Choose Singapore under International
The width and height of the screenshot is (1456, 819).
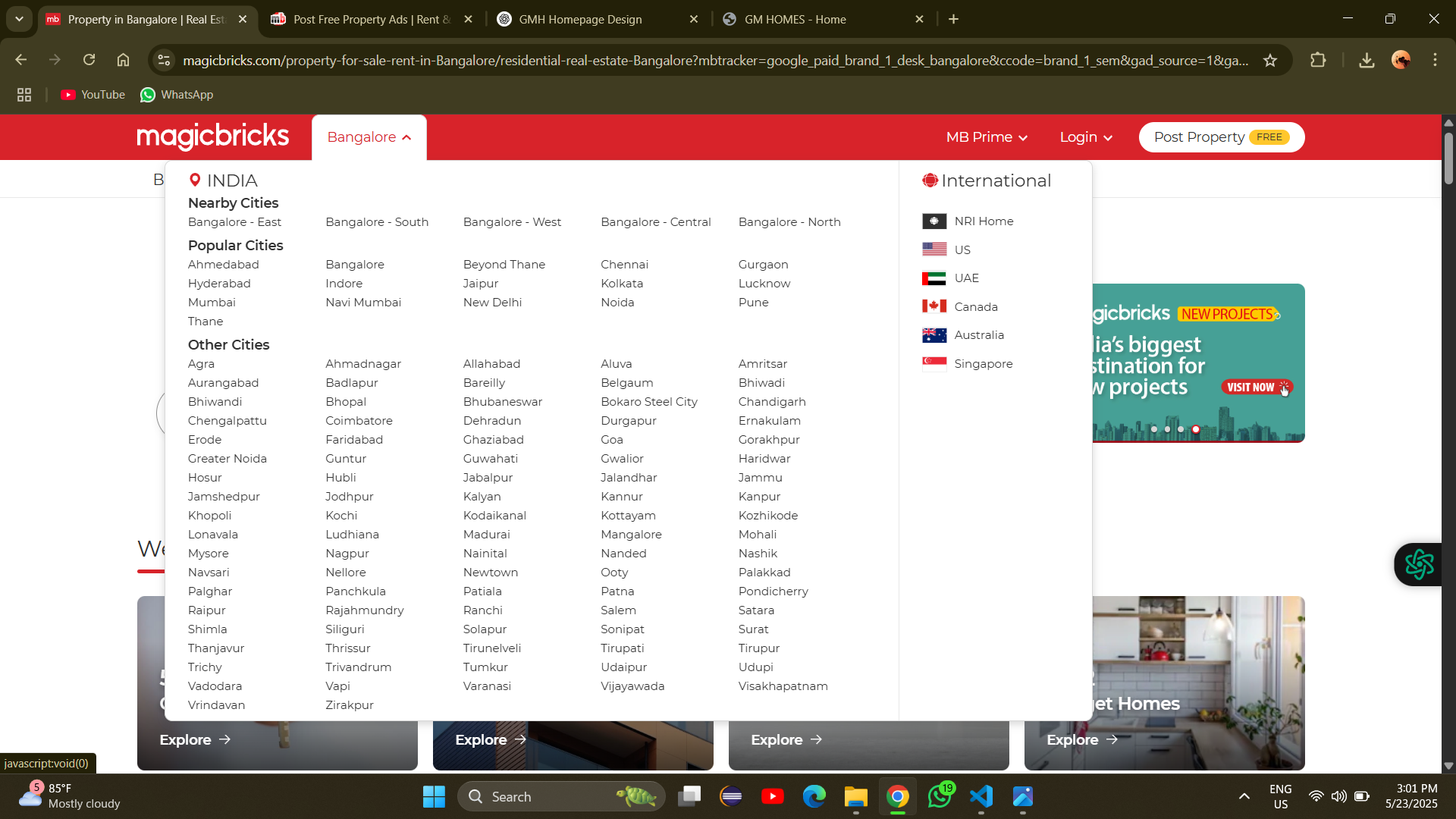click(984, 364)
